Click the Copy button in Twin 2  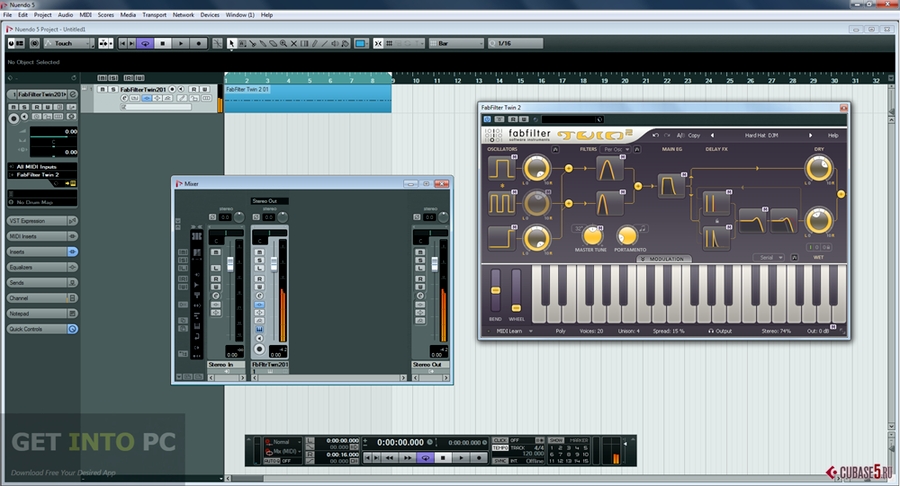(694, 135)
